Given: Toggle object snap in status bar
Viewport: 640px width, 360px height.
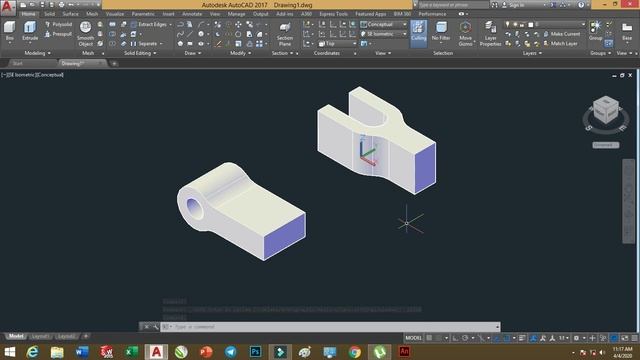Looking at the screenshot, I should (x=507, y=338).
